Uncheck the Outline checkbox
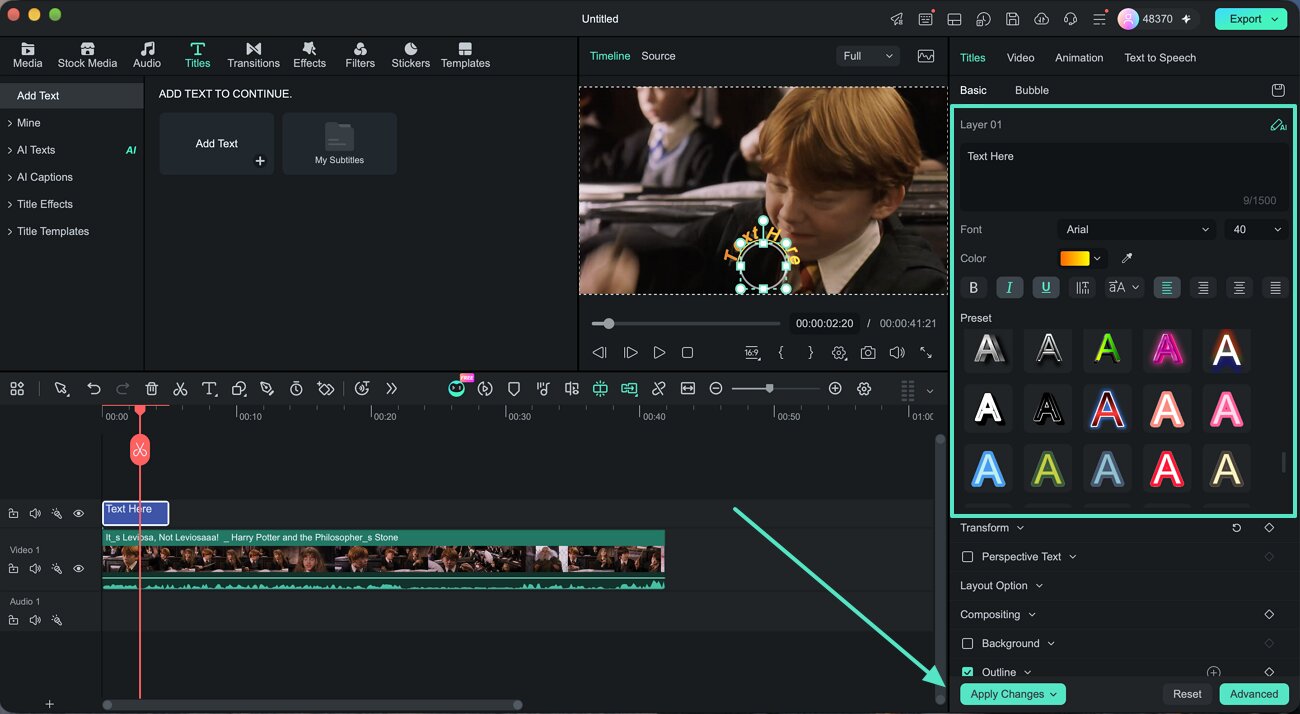 pos(967,673)
